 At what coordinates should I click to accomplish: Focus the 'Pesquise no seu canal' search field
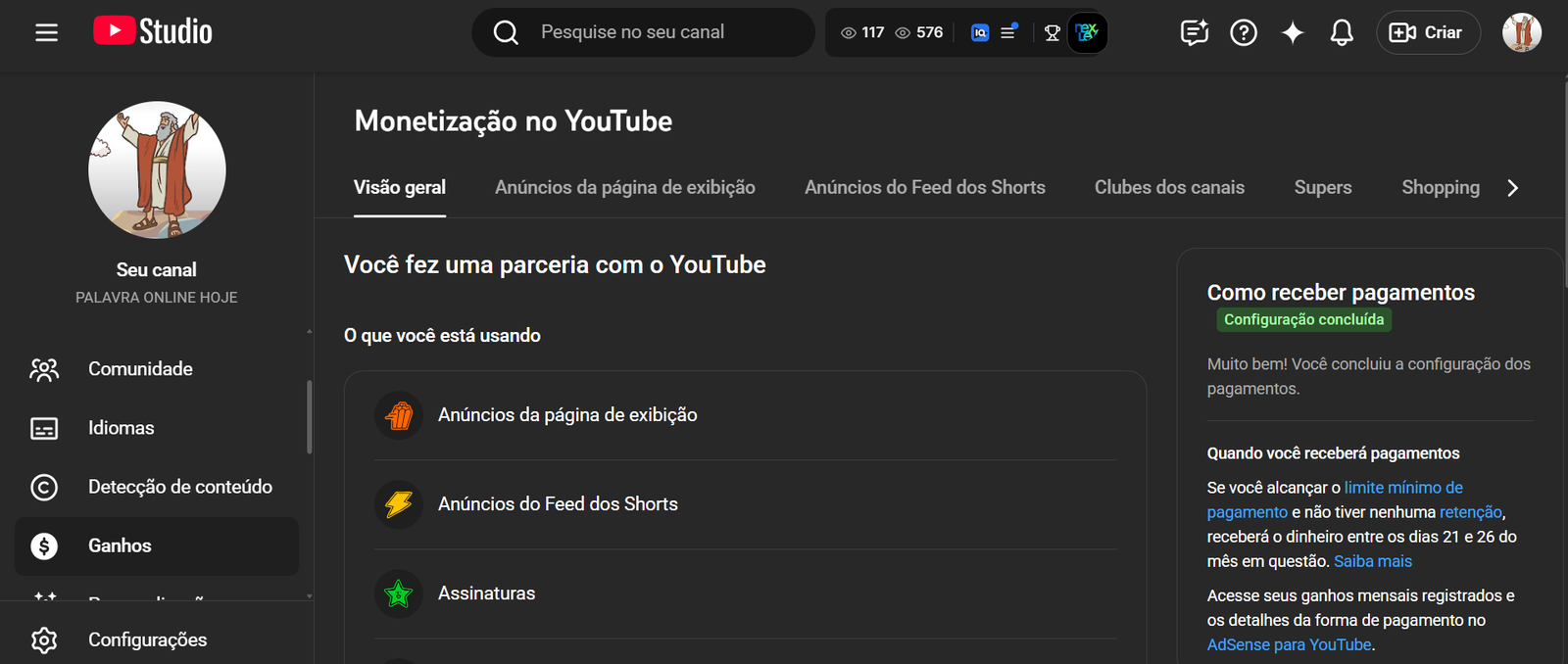[644, 32]
